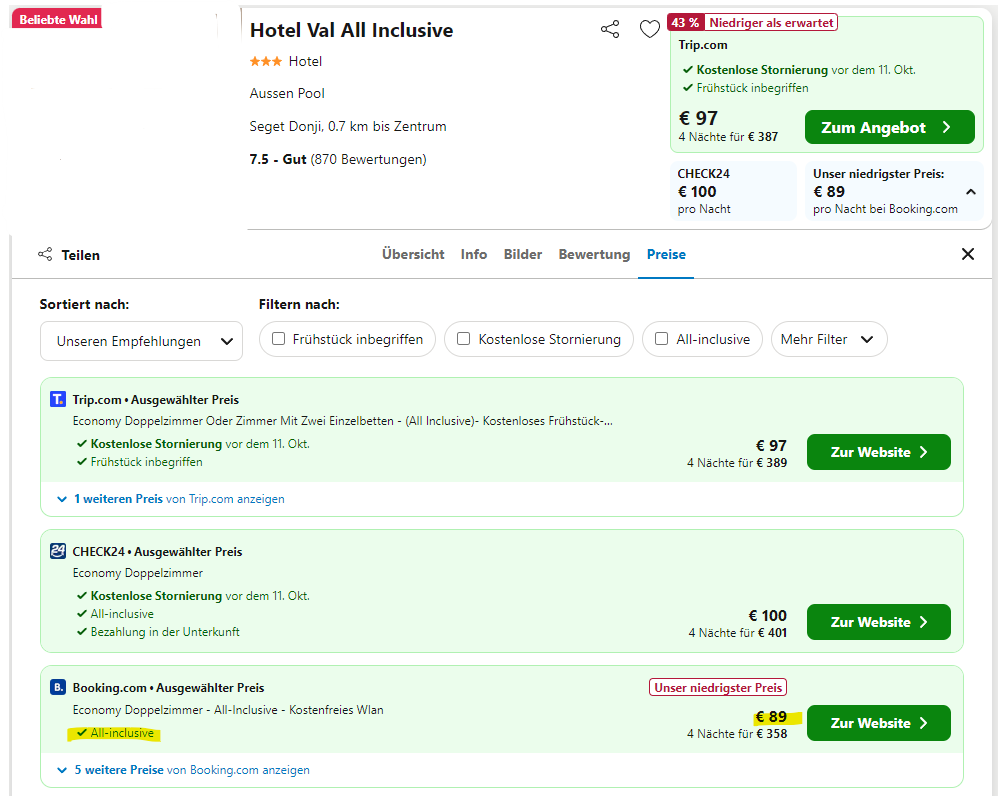Click the share icon beside the hotel title

610,29
